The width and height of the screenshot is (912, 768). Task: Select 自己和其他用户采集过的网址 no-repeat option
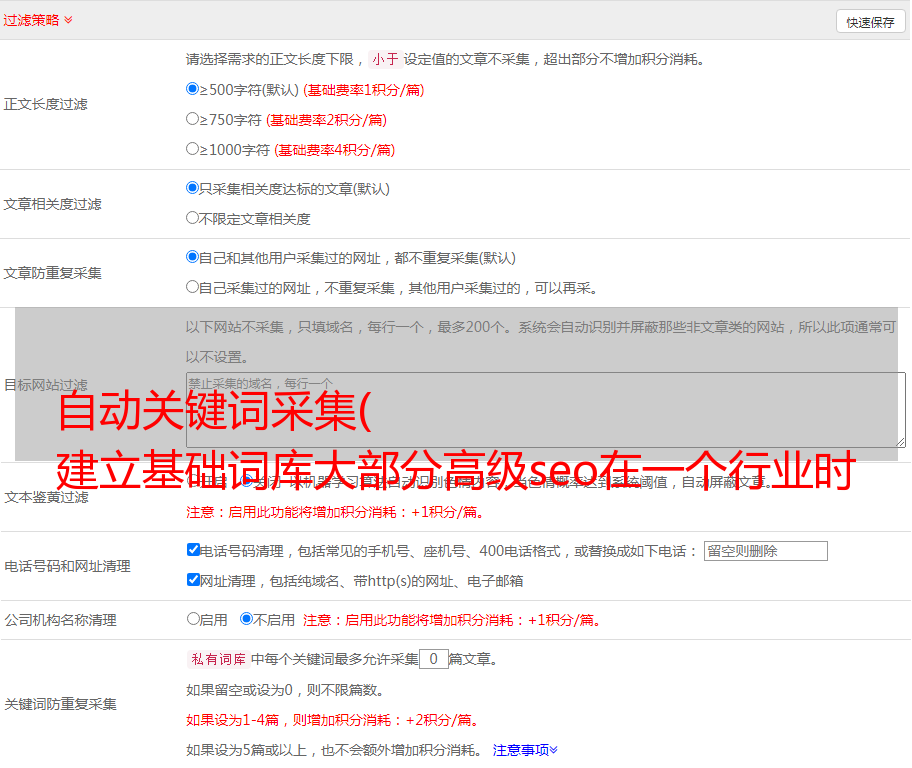click(193, 257)
